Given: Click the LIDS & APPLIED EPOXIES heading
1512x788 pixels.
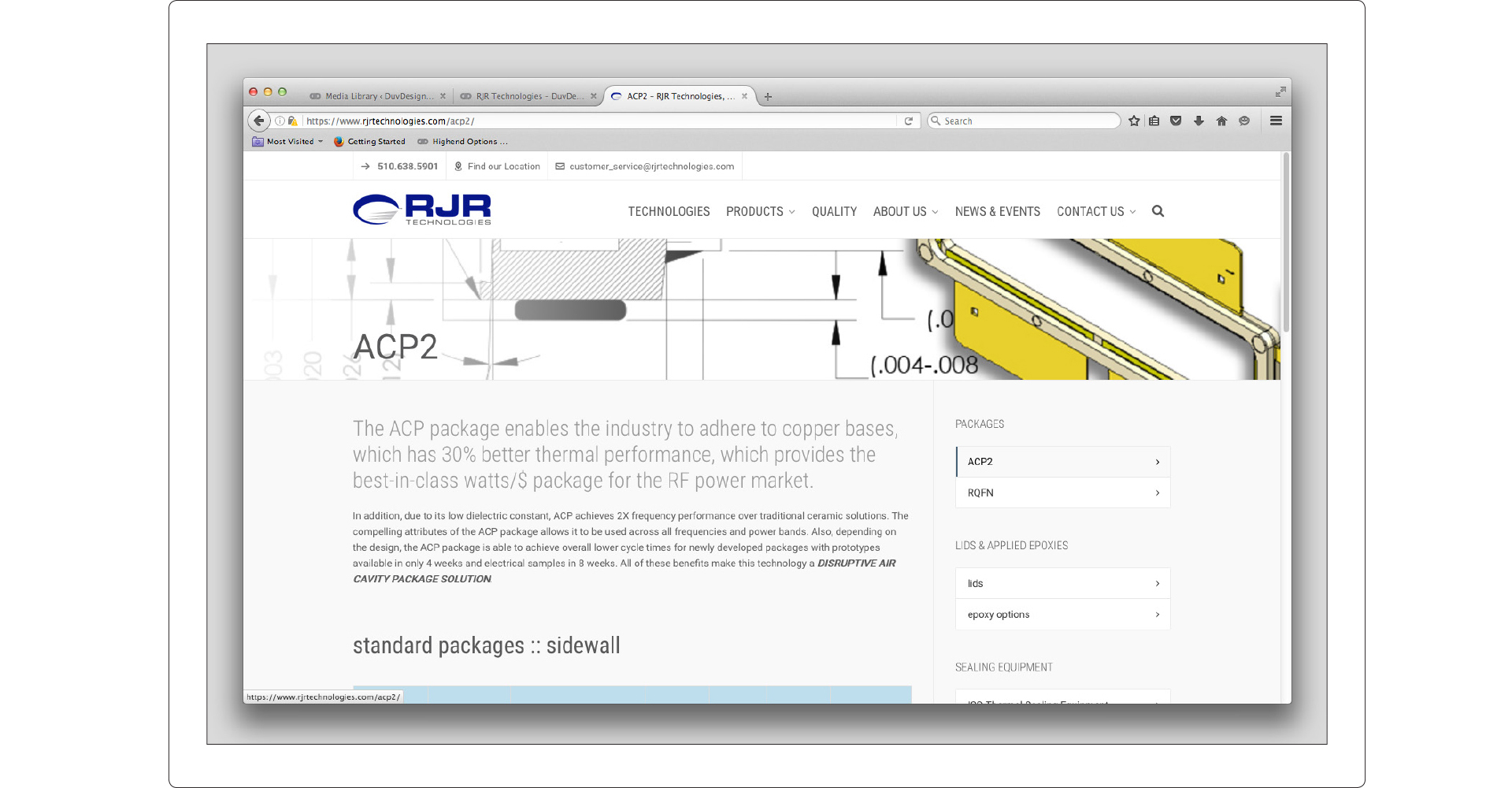Looking at the screenshot, I should coord(1012,545).
